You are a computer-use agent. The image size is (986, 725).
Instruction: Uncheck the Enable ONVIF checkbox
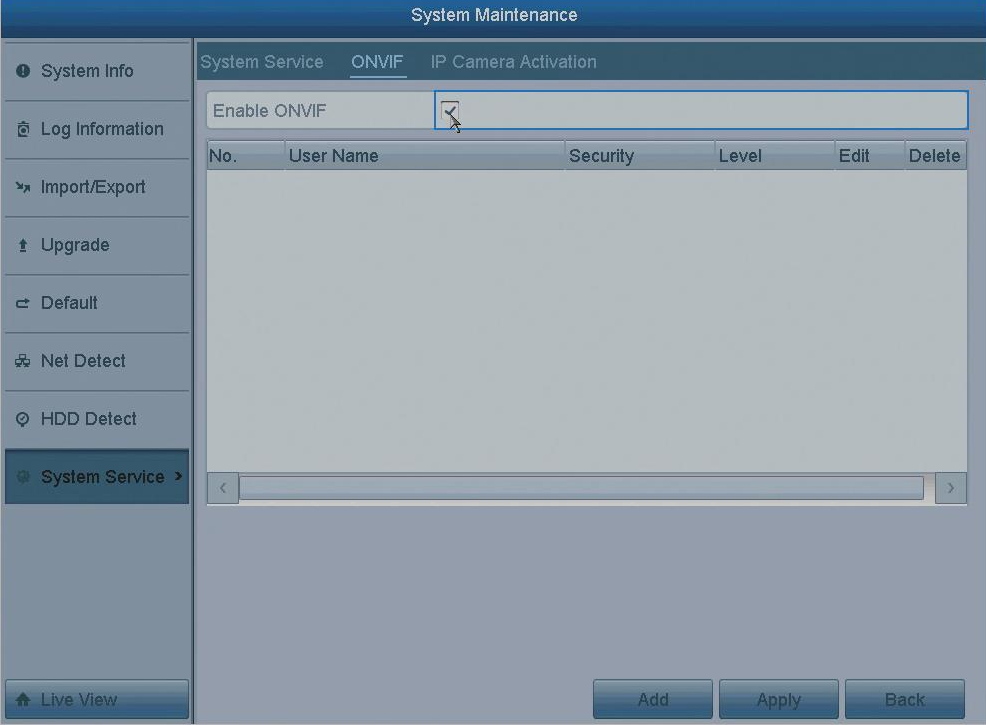point(450,110)
